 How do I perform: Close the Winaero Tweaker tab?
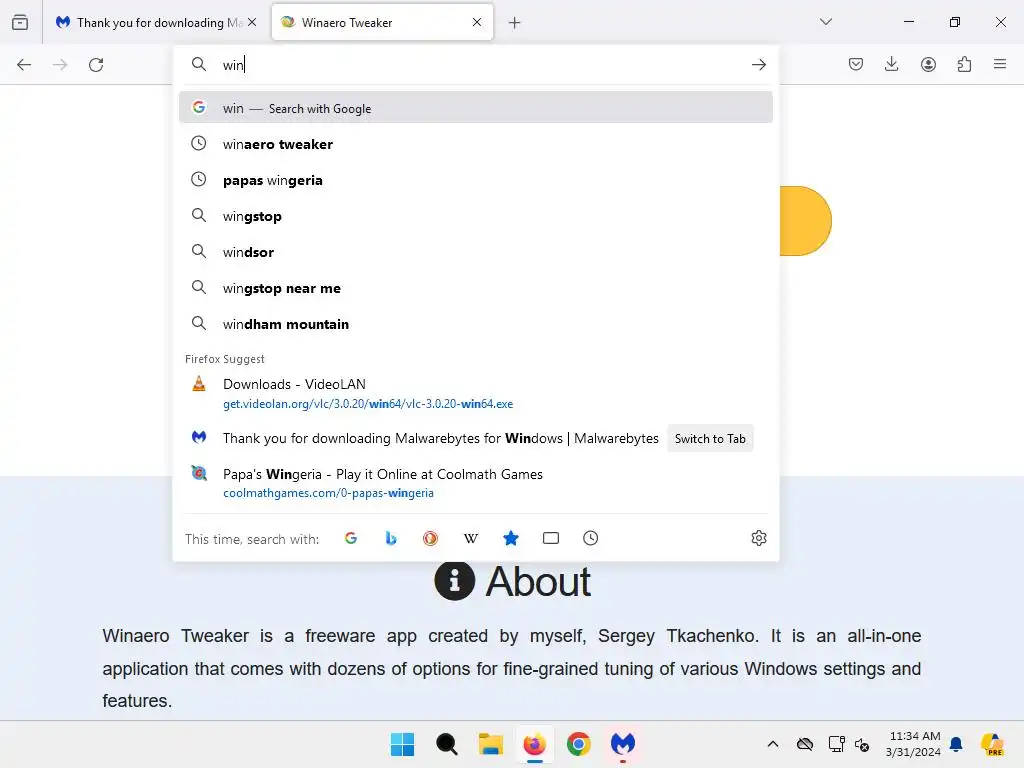(x=477, y=22)
